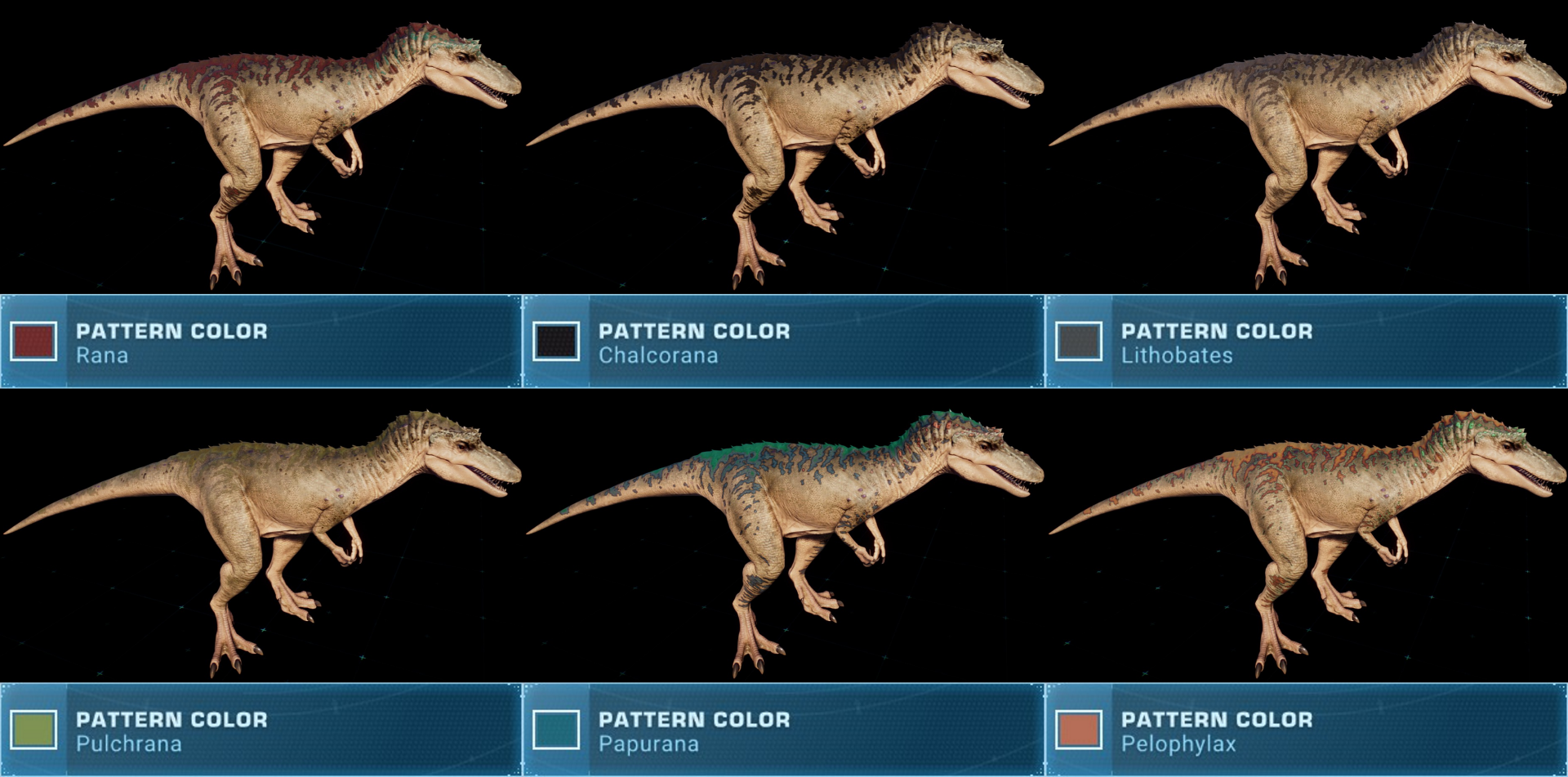Image resolution: width=1568 pixels, height=777 pixels.
Task: Click the gray Lithobates color swatch
Action: click(1079, 342)
